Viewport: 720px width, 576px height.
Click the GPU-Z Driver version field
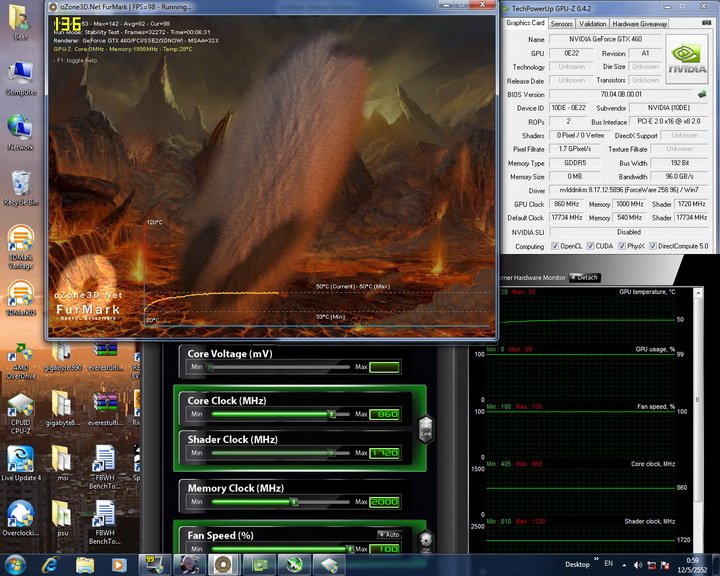click(629, 190)
